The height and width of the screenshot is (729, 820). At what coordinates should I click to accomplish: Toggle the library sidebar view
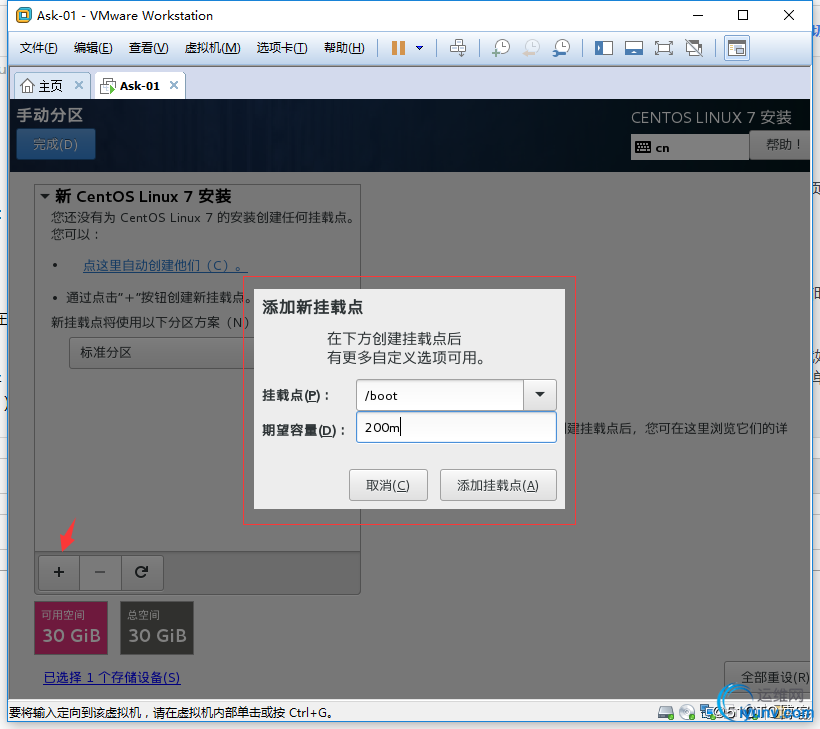(x=603, y=48)
